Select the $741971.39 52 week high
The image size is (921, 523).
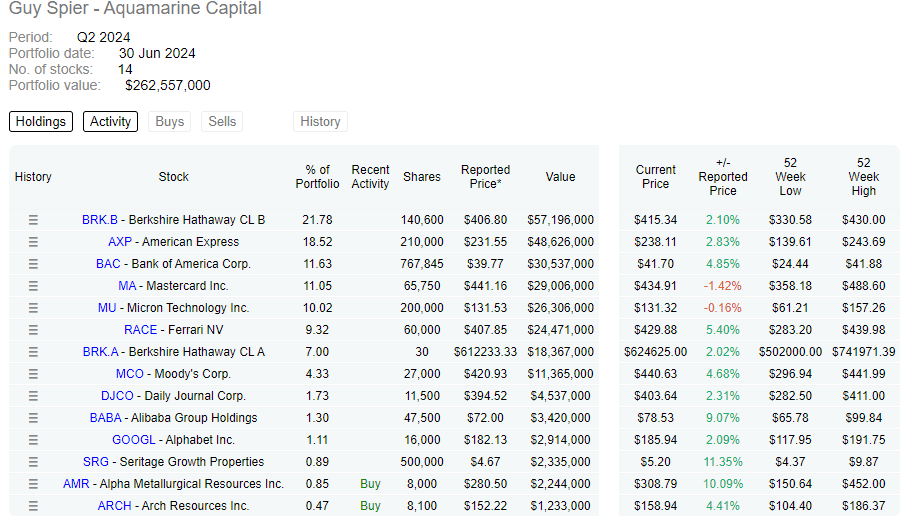point(863,352)
